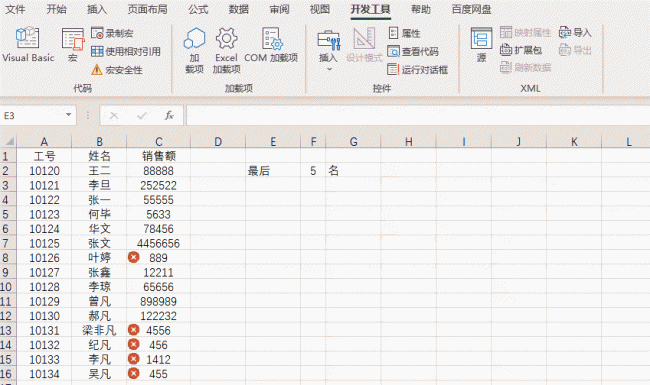Click the red X icon beside 889

tap(133, 258)
